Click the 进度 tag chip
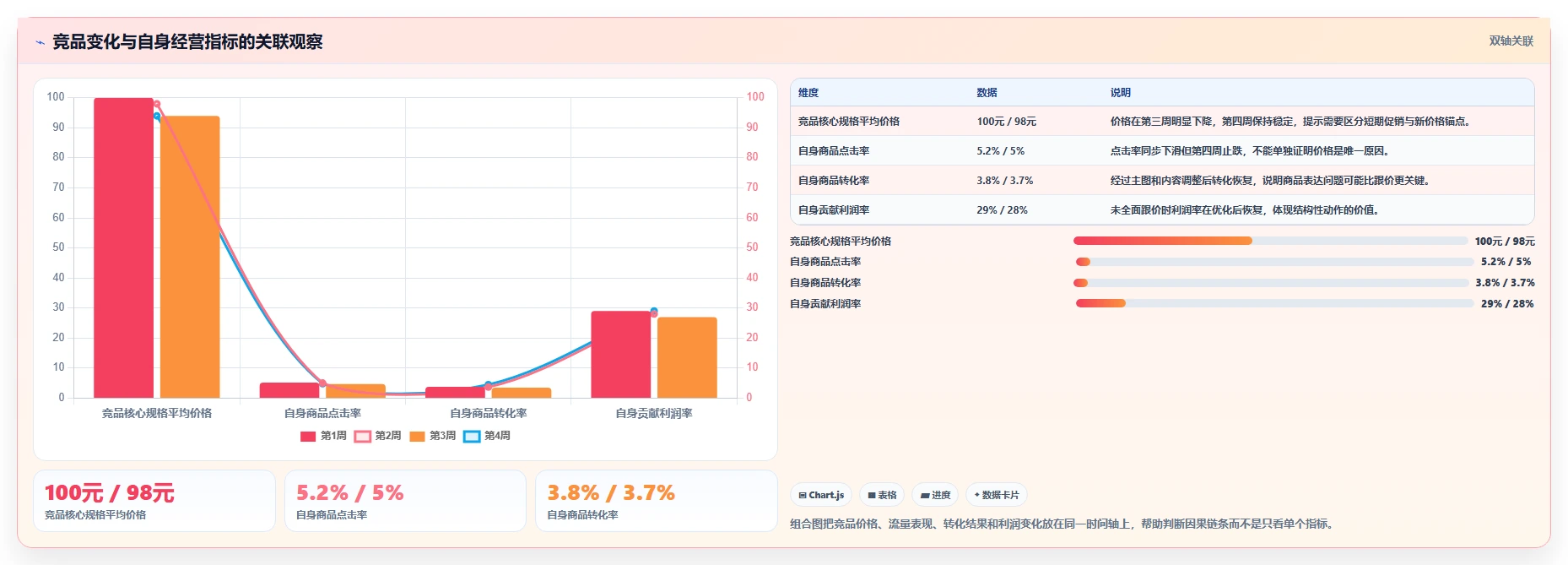The height and width of the screenshot is (565, 1568). pos(935,495)
